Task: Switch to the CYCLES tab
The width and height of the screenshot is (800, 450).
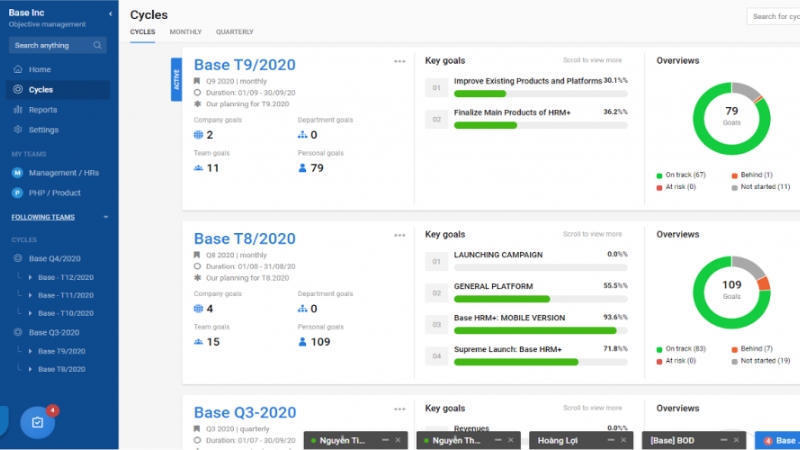Action: pos(142,32)
